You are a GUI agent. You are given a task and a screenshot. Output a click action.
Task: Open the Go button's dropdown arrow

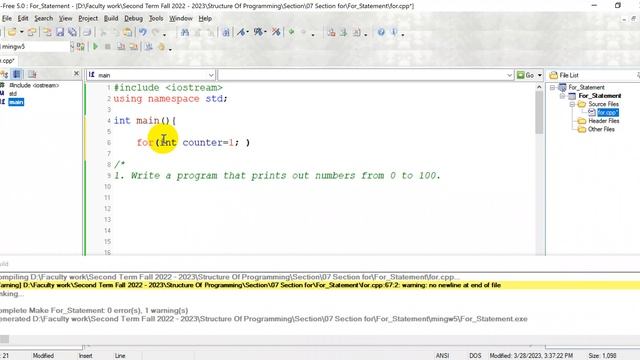coord(540,75)
